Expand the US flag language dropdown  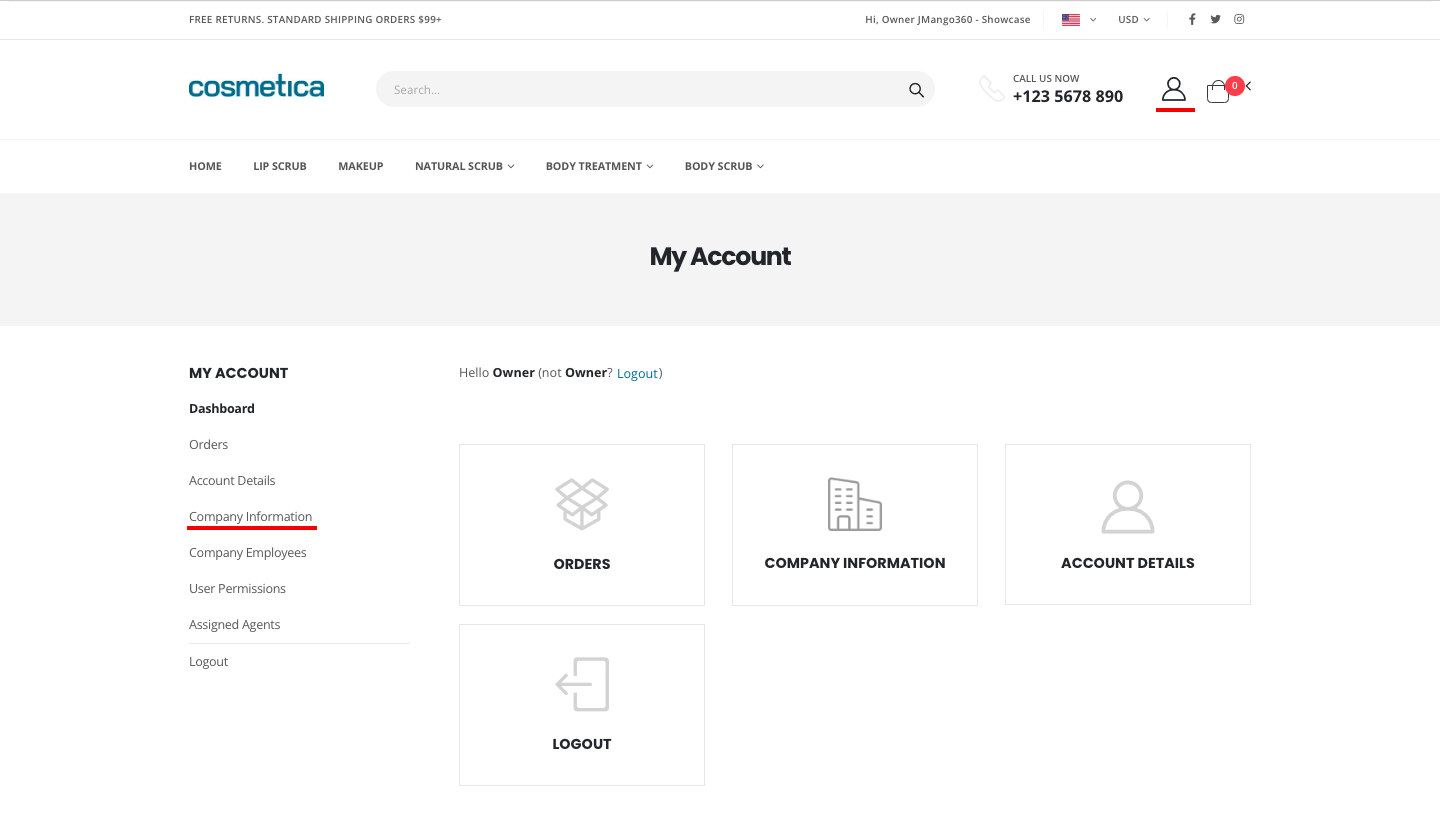coord(1079,19)
